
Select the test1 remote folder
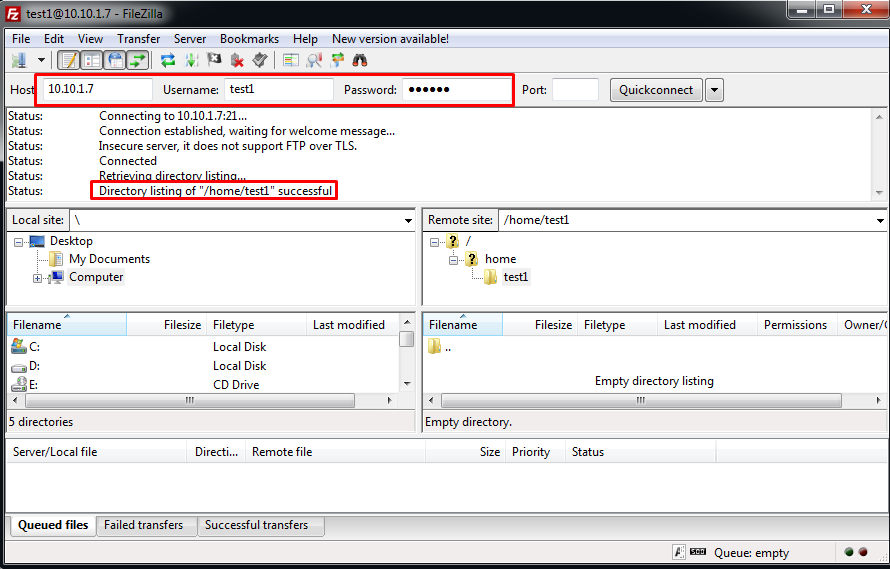click(515, 277)
